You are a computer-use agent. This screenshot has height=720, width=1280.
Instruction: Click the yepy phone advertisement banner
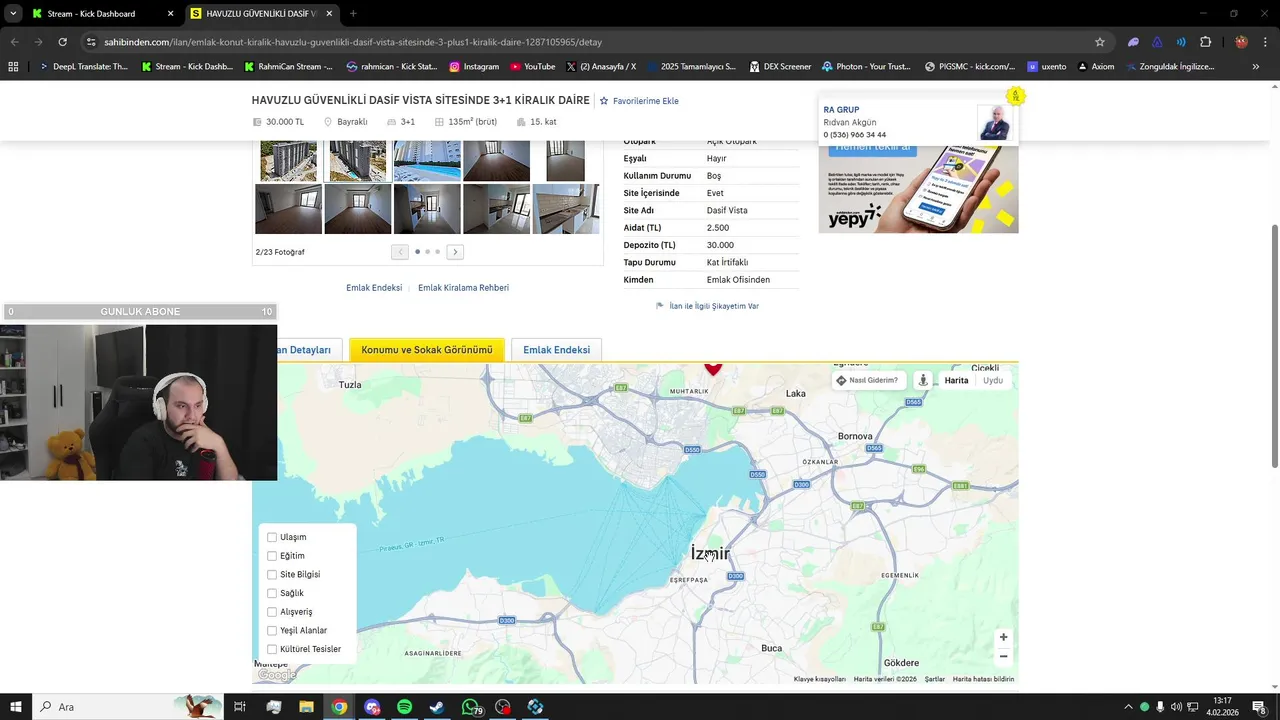coord(918,189)
